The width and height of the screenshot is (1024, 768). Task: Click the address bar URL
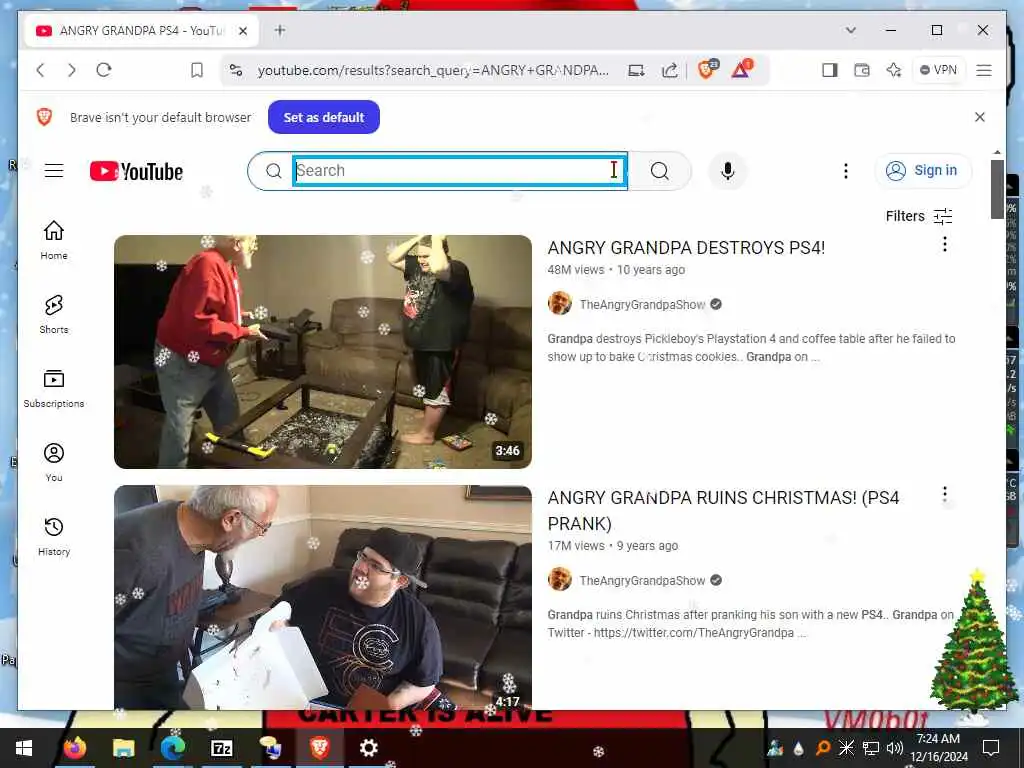(x=433, y=70)
